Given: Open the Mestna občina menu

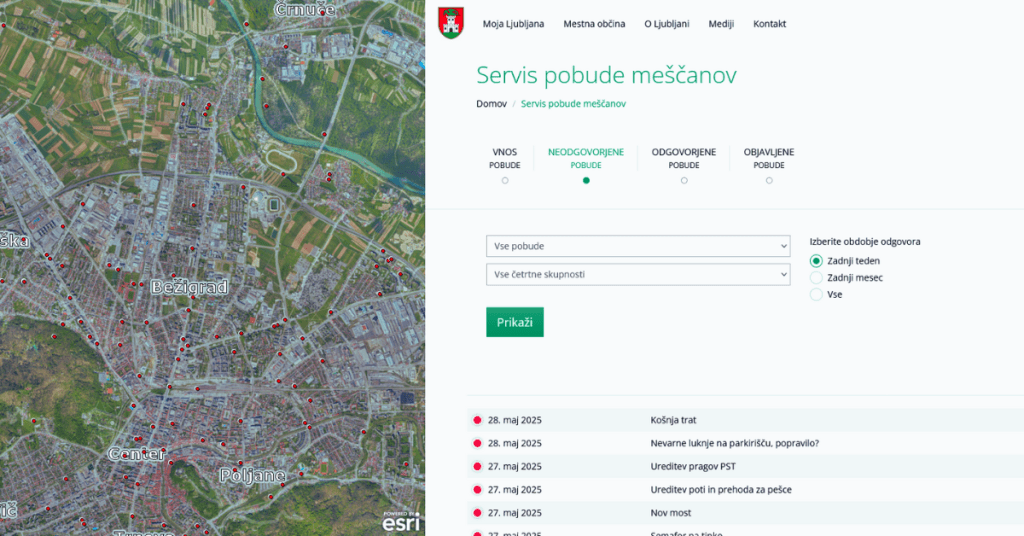Looking at the screenshot, I should coord(594,24).
